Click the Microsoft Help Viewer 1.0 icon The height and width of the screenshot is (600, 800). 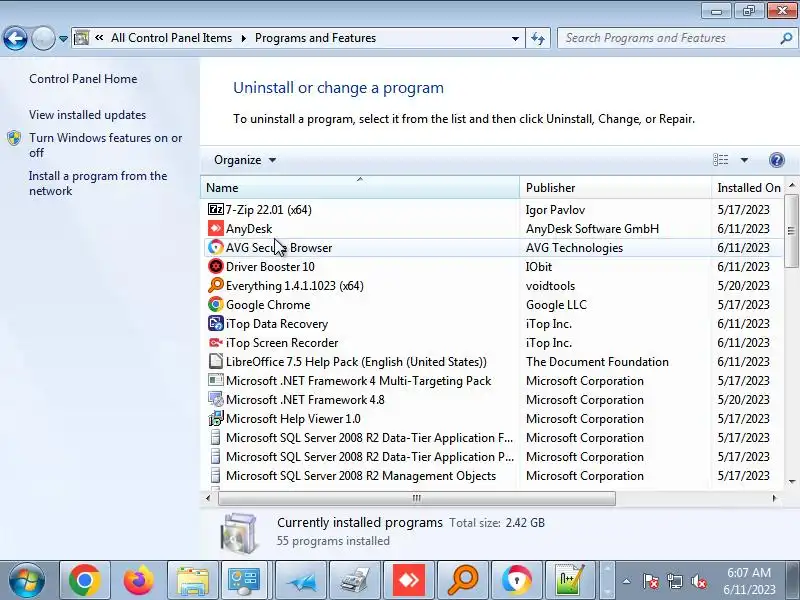pyautogui.click(x=216, y=418)
